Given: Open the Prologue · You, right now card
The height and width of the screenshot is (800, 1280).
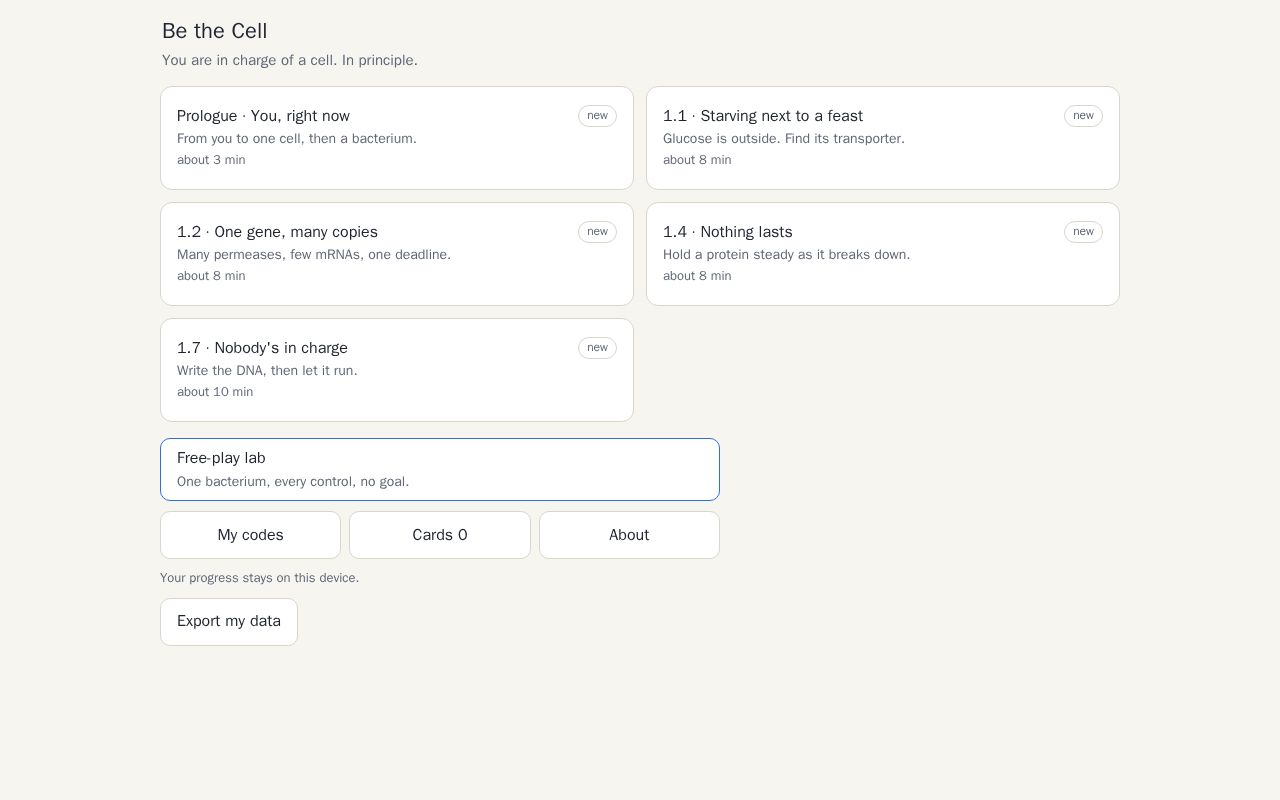Looking at the screenshot, I should [397, 138].
